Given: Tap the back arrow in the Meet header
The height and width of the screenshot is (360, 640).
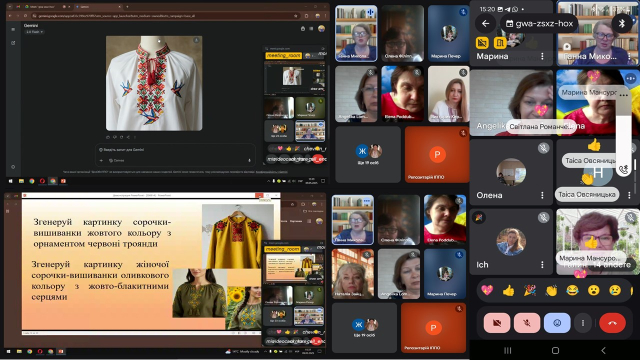Looking at the screenshot, I should 485,24.
